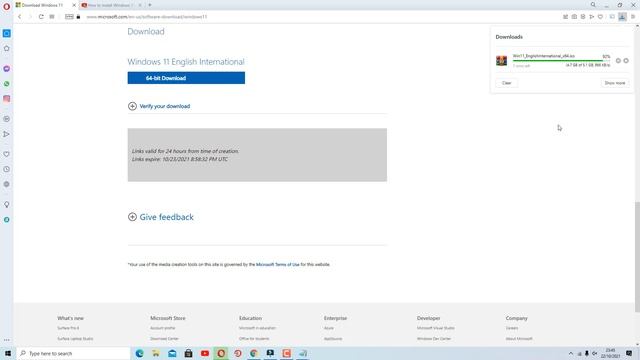
Task: Click the 'Company' footer heading
Action: [517, 318]
